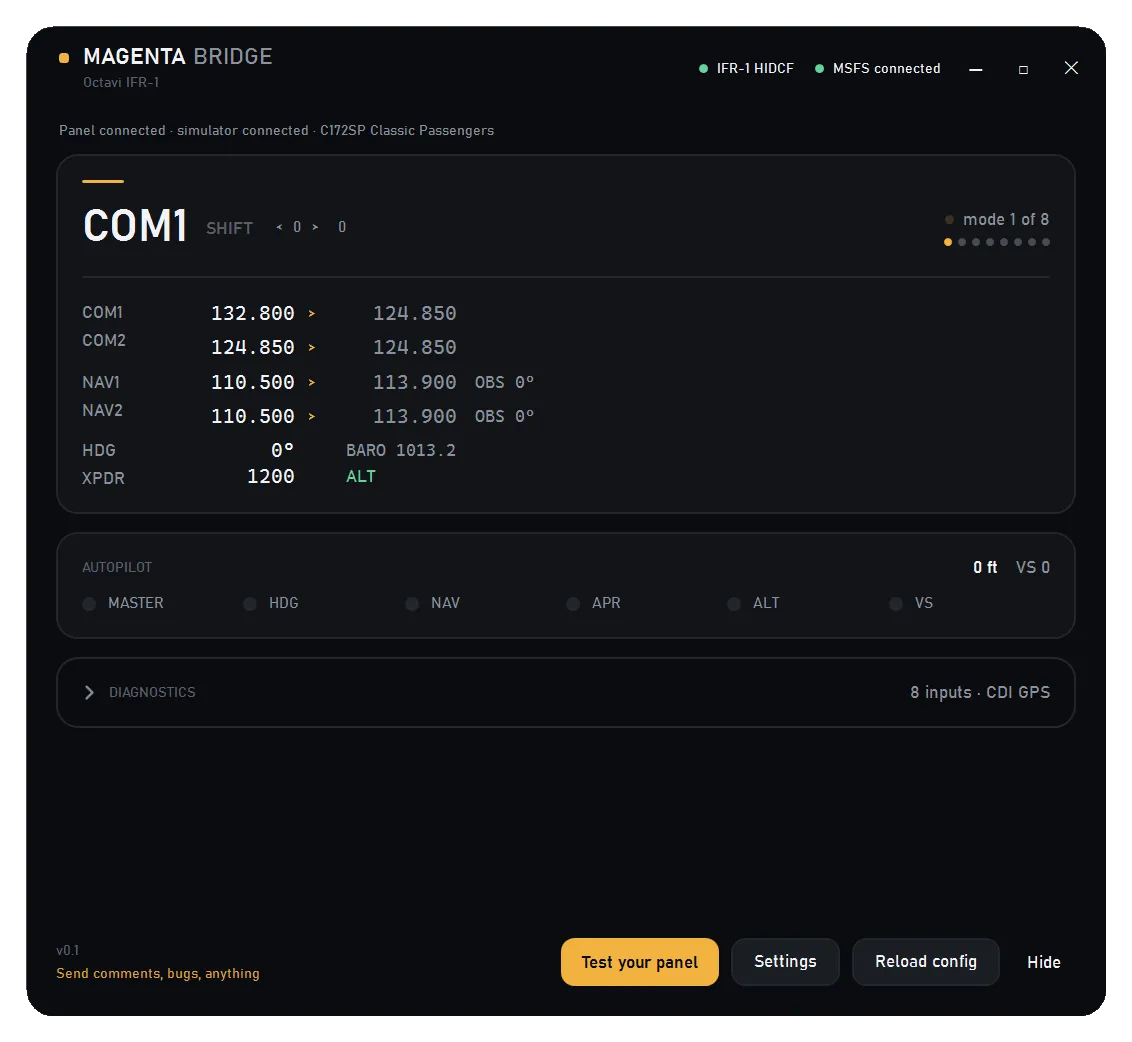This screenshot has width=1132, height=1042.
Task: Click the right arrow next to SHIFT
Action: click(315, 227)
